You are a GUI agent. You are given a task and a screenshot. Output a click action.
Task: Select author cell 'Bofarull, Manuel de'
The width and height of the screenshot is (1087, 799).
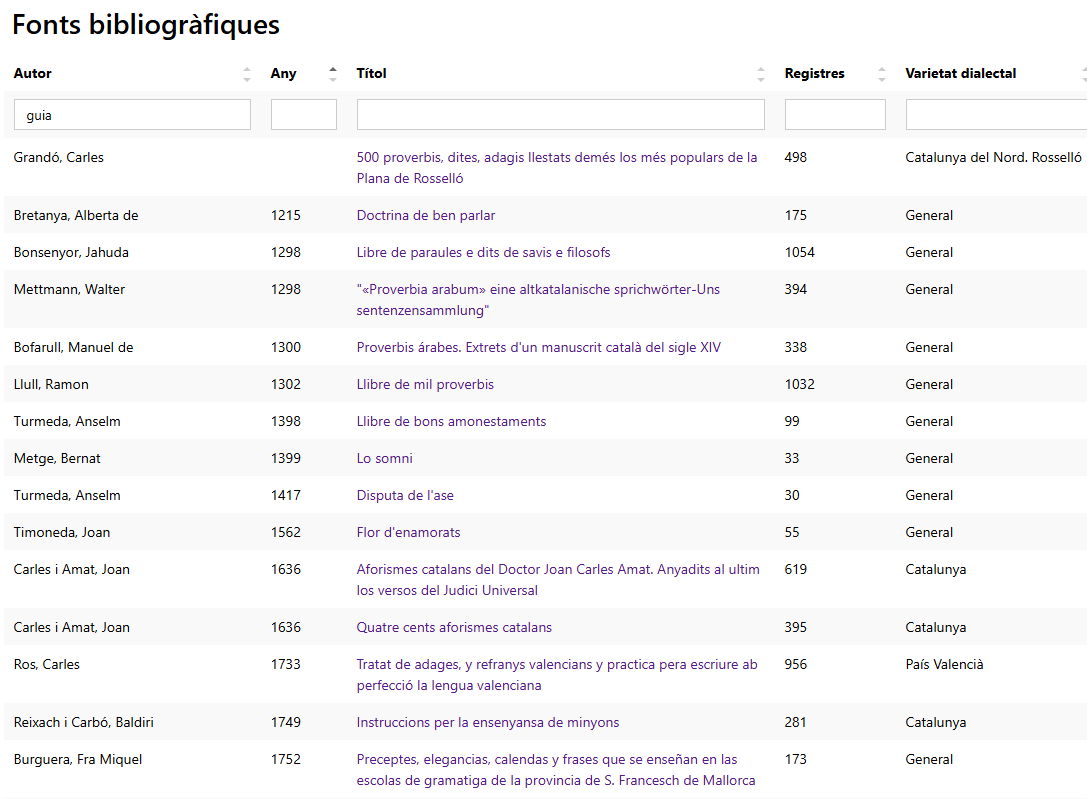(x=73, y=347)
